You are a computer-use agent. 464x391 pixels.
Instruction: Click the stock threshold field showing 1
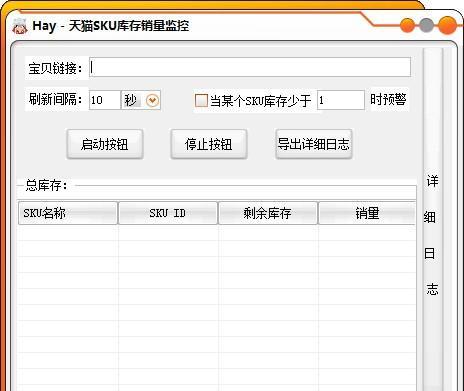[341, 100]
